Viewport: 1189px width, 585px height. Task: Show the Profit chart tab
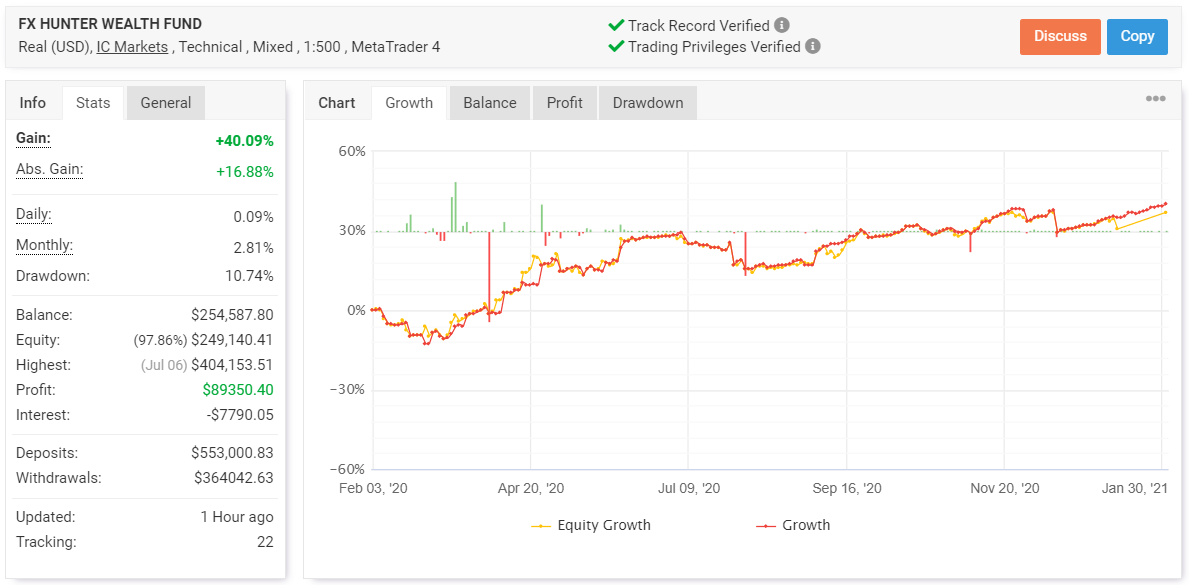(x=564, y=103)
